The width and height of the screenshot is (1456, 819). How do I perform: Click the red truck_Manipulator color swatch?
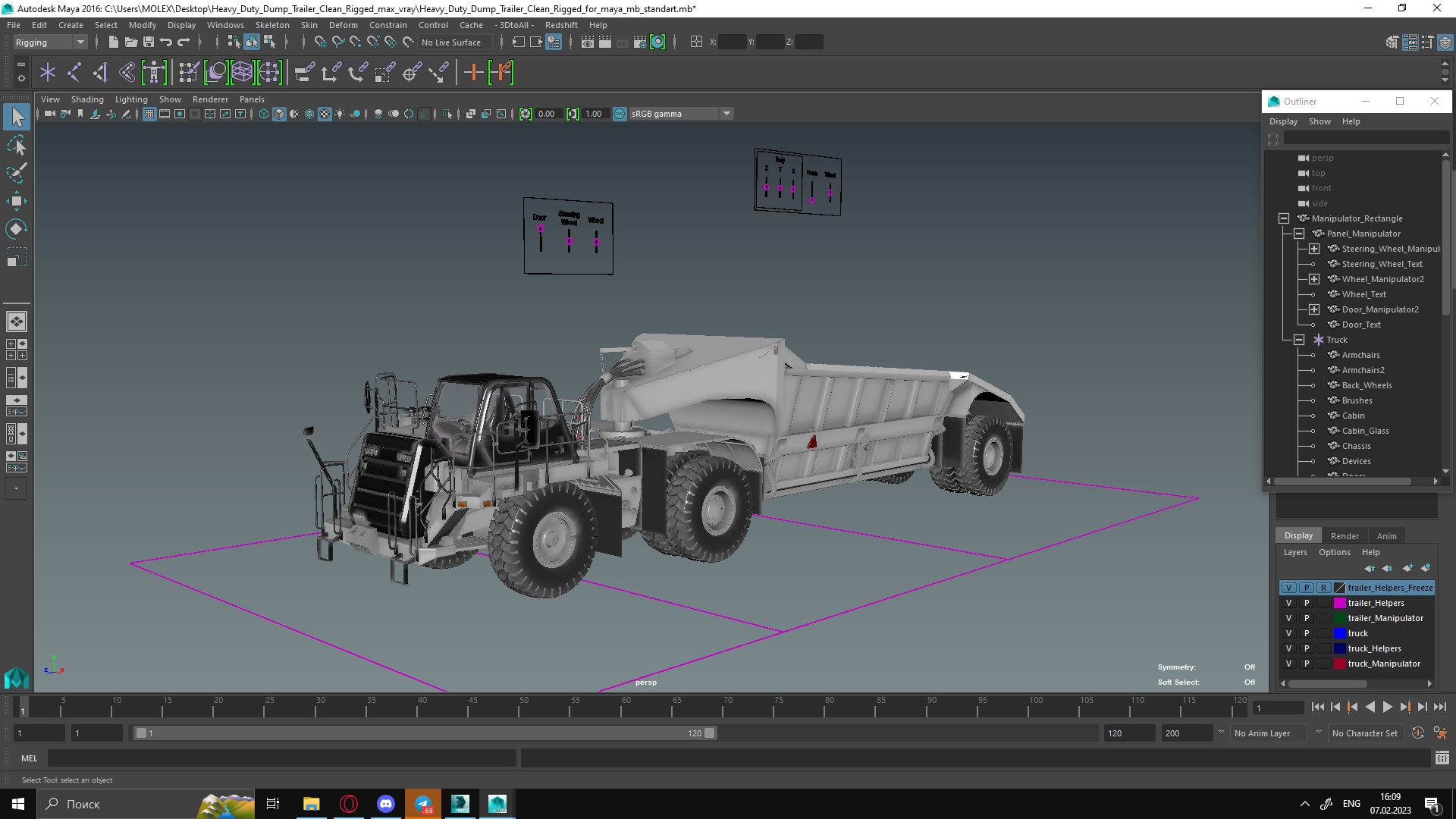tap(1340, 664)
